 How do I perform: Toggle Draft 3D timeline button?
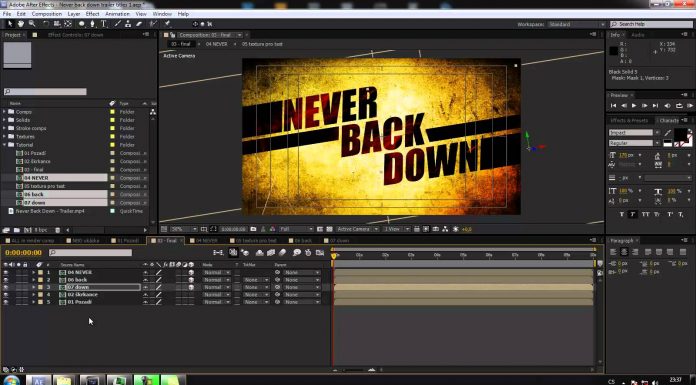(x=245, y=253)
